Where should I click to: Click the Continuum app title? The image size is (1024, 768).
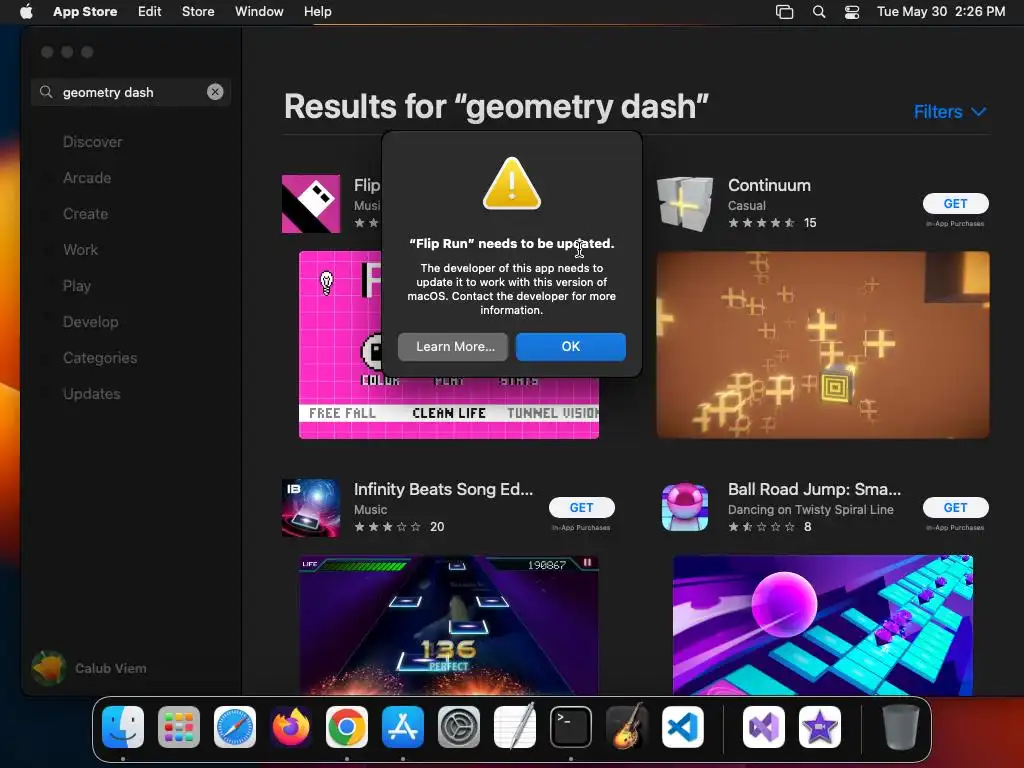(769, 185)
